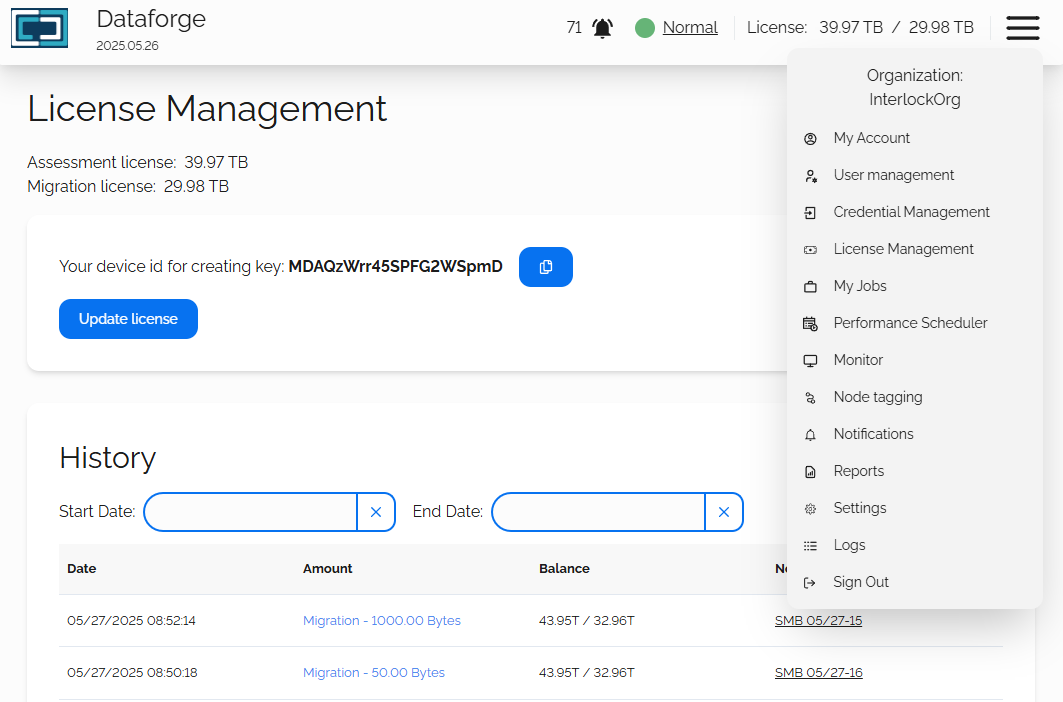Image resolution: width=1063 pixels, height=702 pixels.
Task: Click the green Normal status indicator
Action: click(645, 28)
